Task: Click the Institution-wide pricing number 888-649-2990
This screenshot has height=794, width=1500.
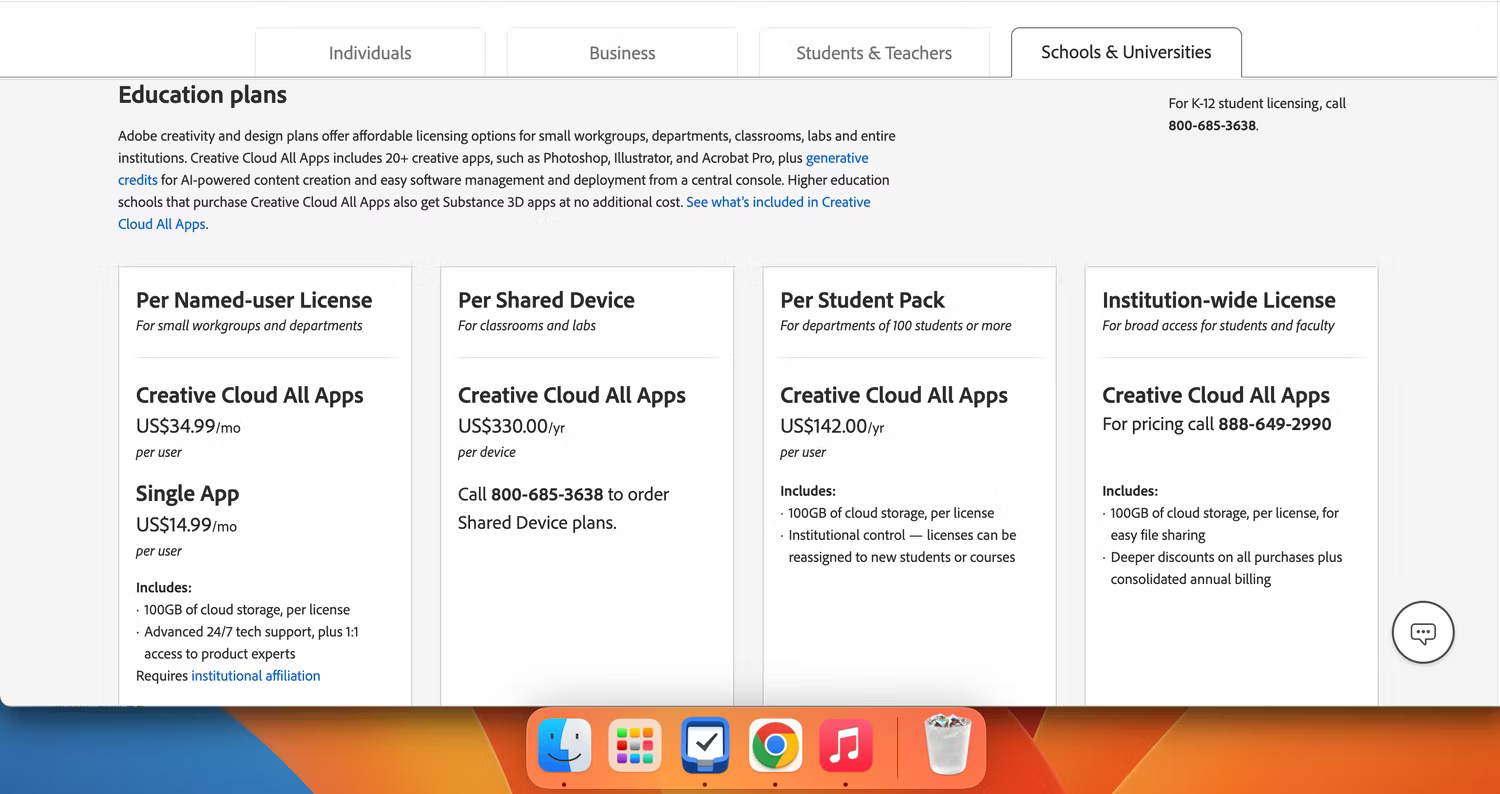Action: tap(1275, 424)
